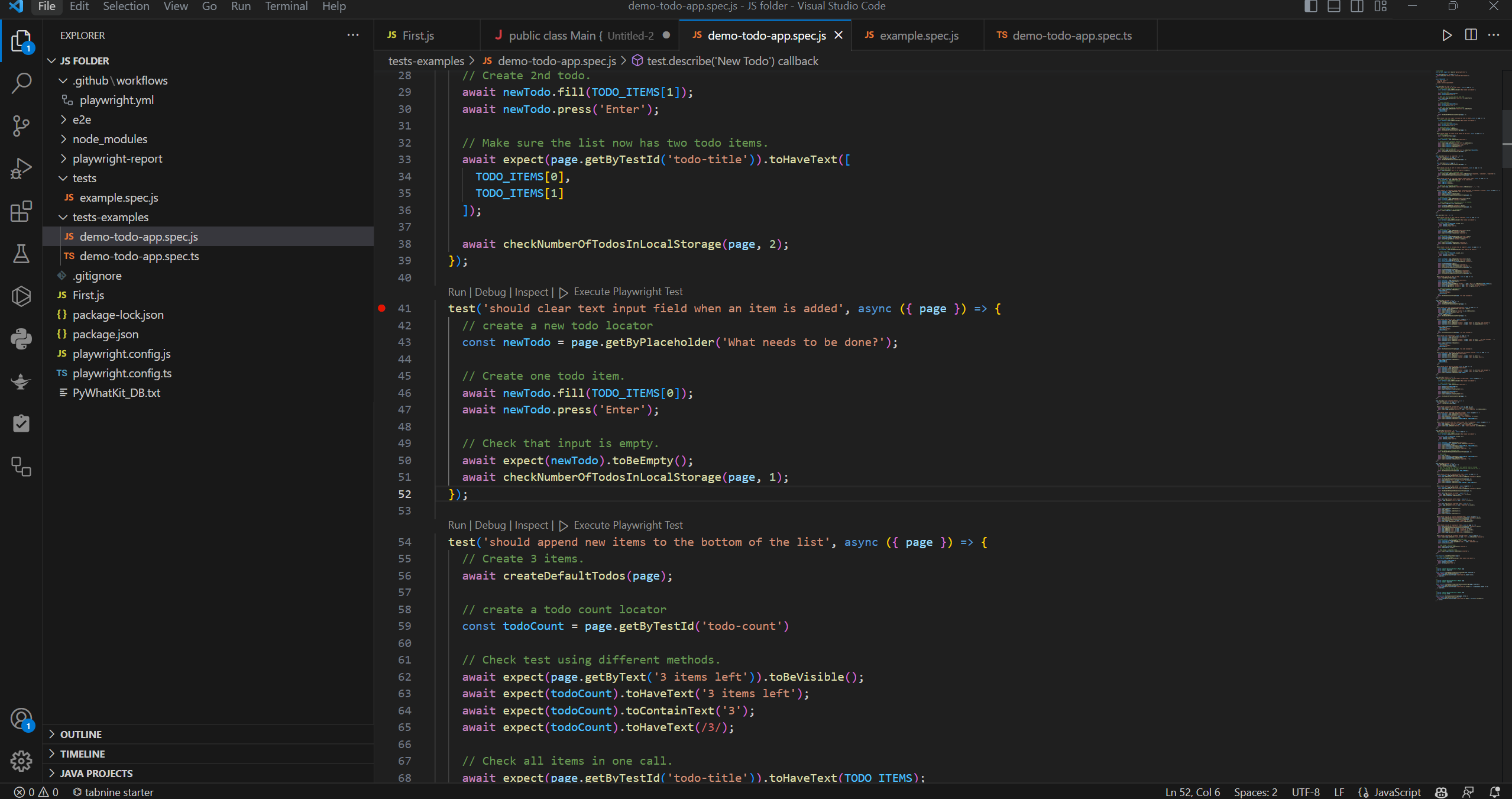
Task: Open the Accounts icon in the activity bar
Action: tap(21, 719)
